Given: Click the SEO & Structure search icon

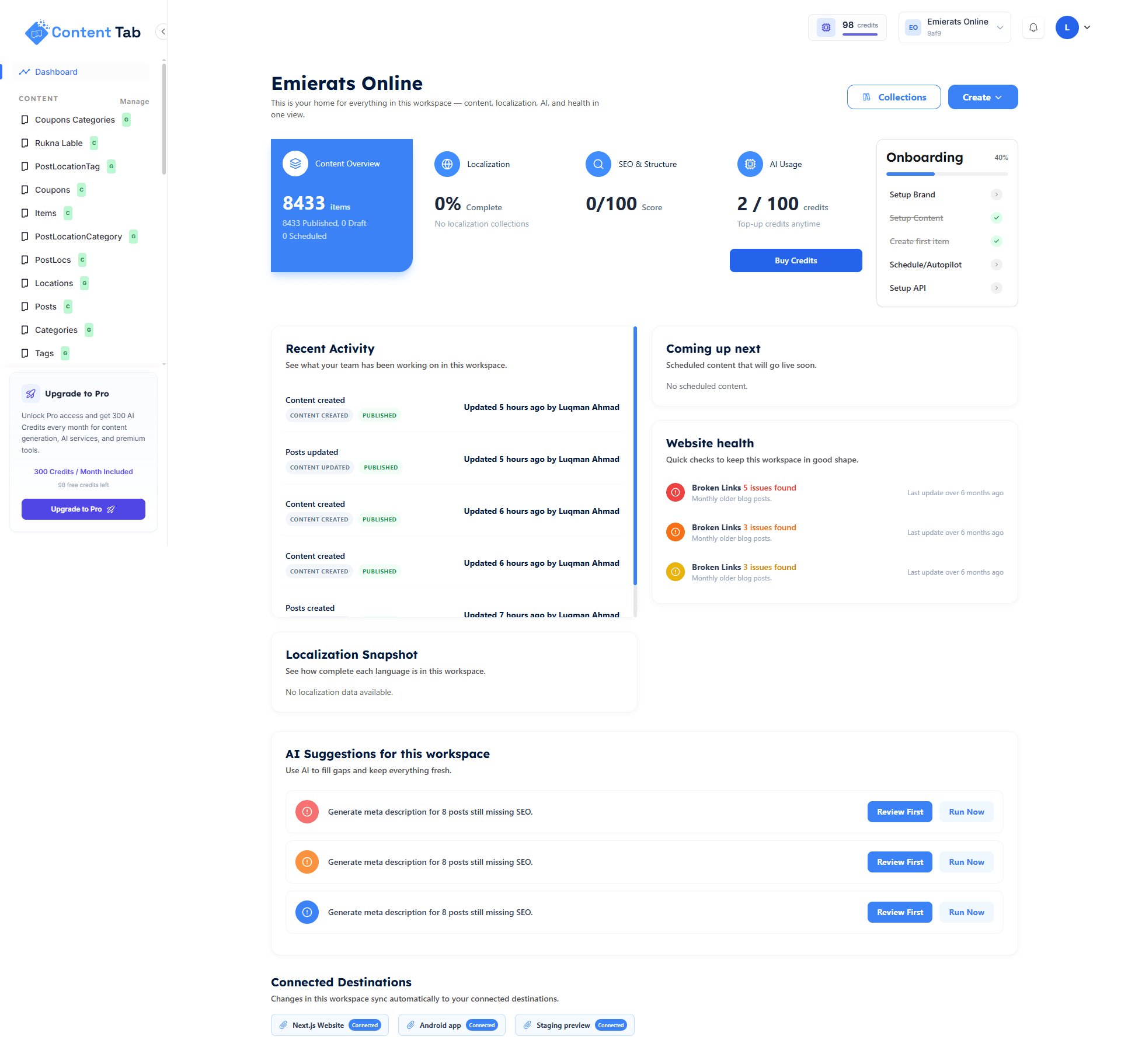Looking at the screenshot, I should coord(598,164).
